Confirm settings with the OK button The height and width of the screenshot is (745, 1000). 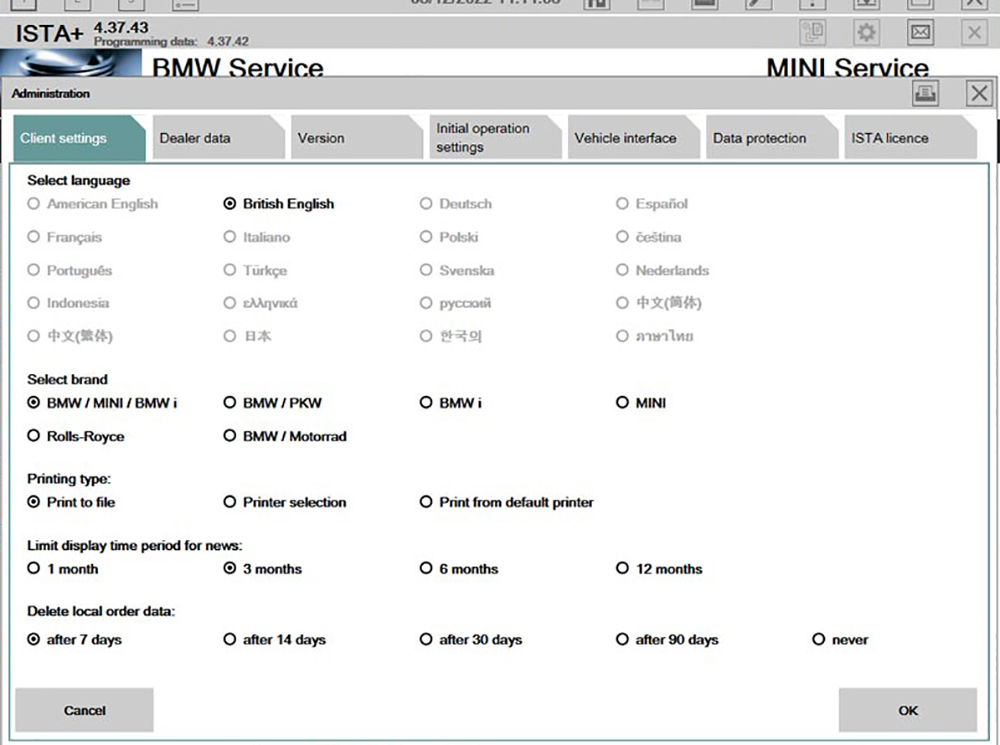pyautogui.click(x=908, y=710)
